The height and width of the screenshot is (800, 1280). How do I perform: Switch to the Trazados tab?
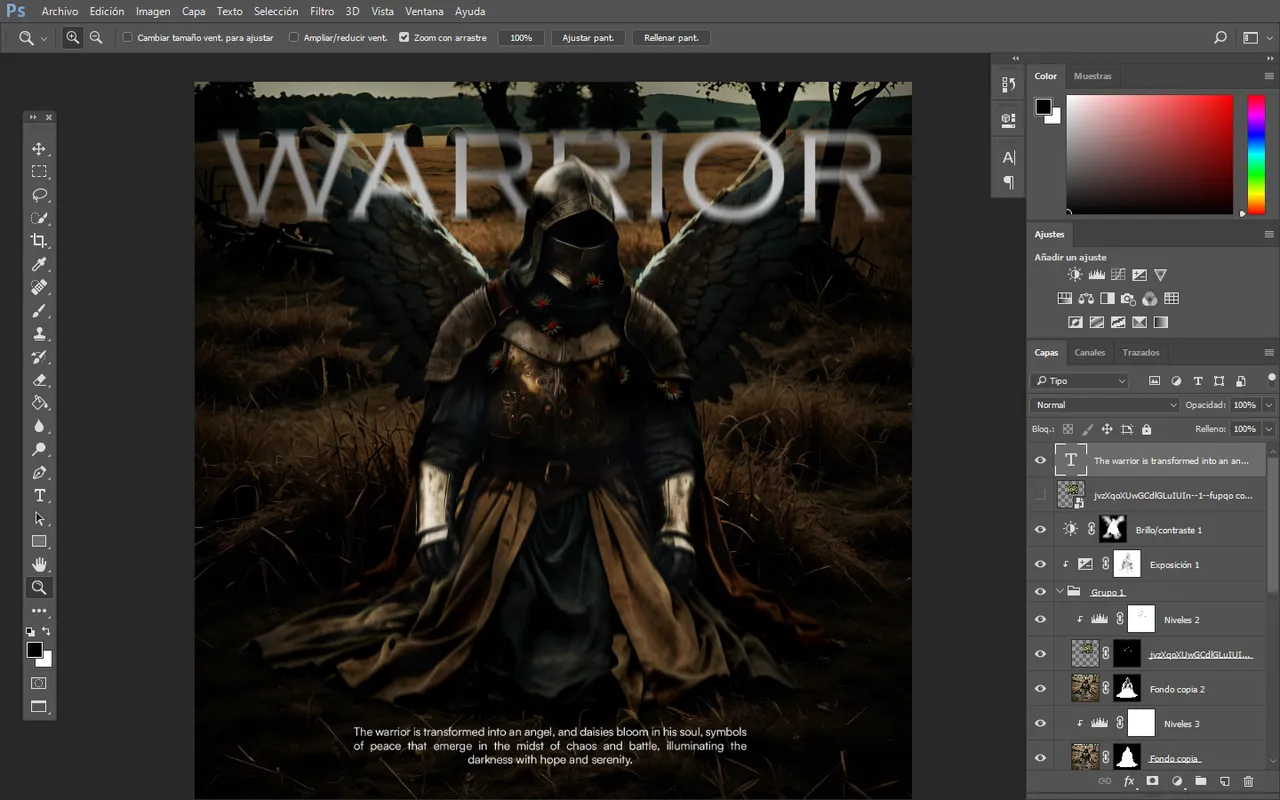(x=1141, y=352)
